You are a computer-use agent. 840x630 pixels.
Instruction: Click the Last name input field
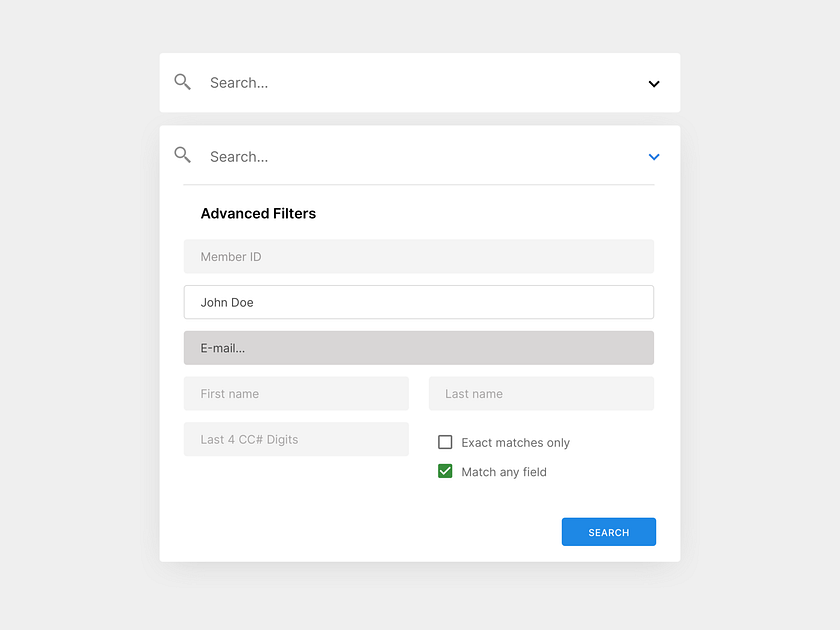point(541,393)
